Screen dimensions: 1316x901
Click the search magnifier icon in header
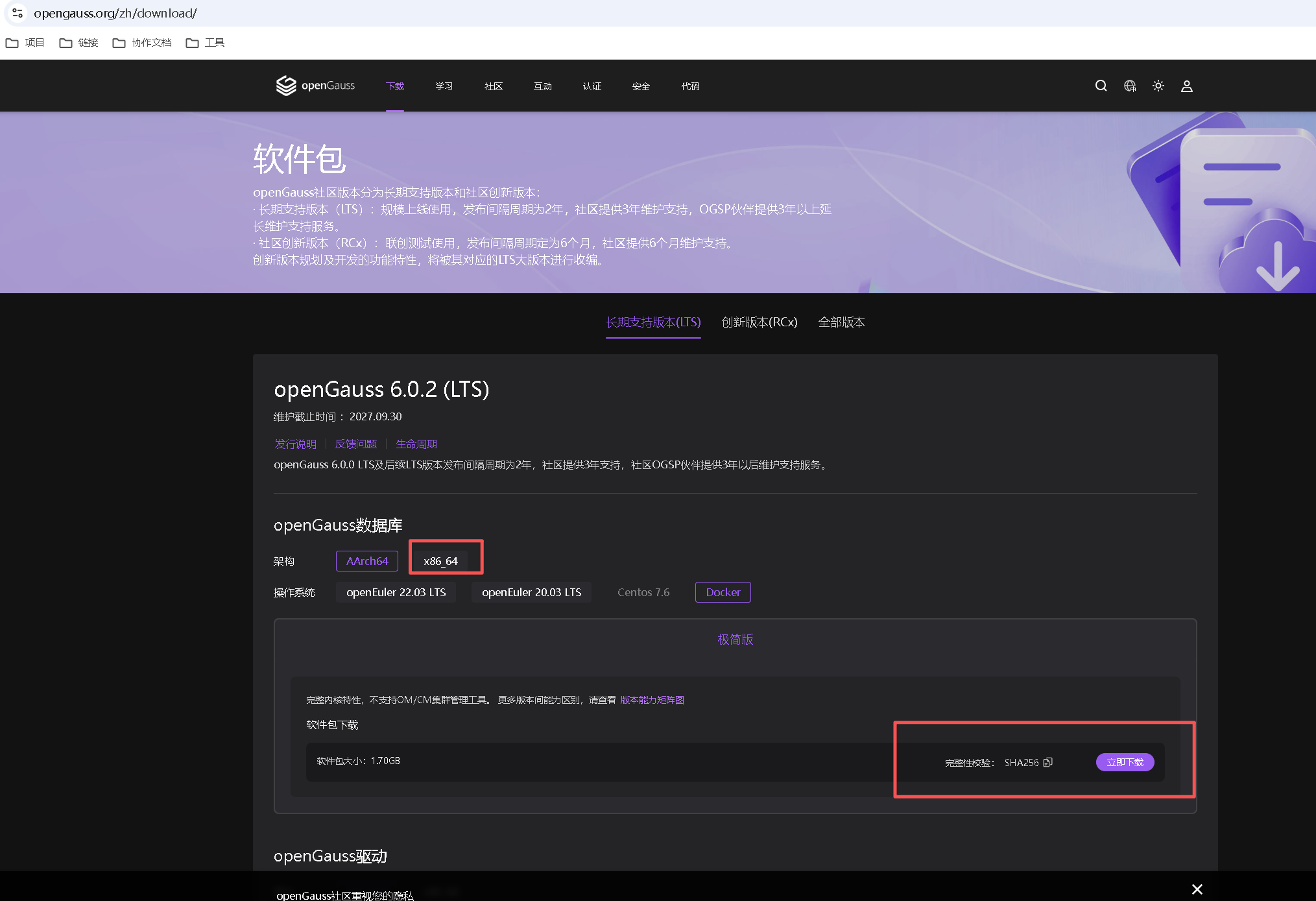click(x=1101, y=86)
